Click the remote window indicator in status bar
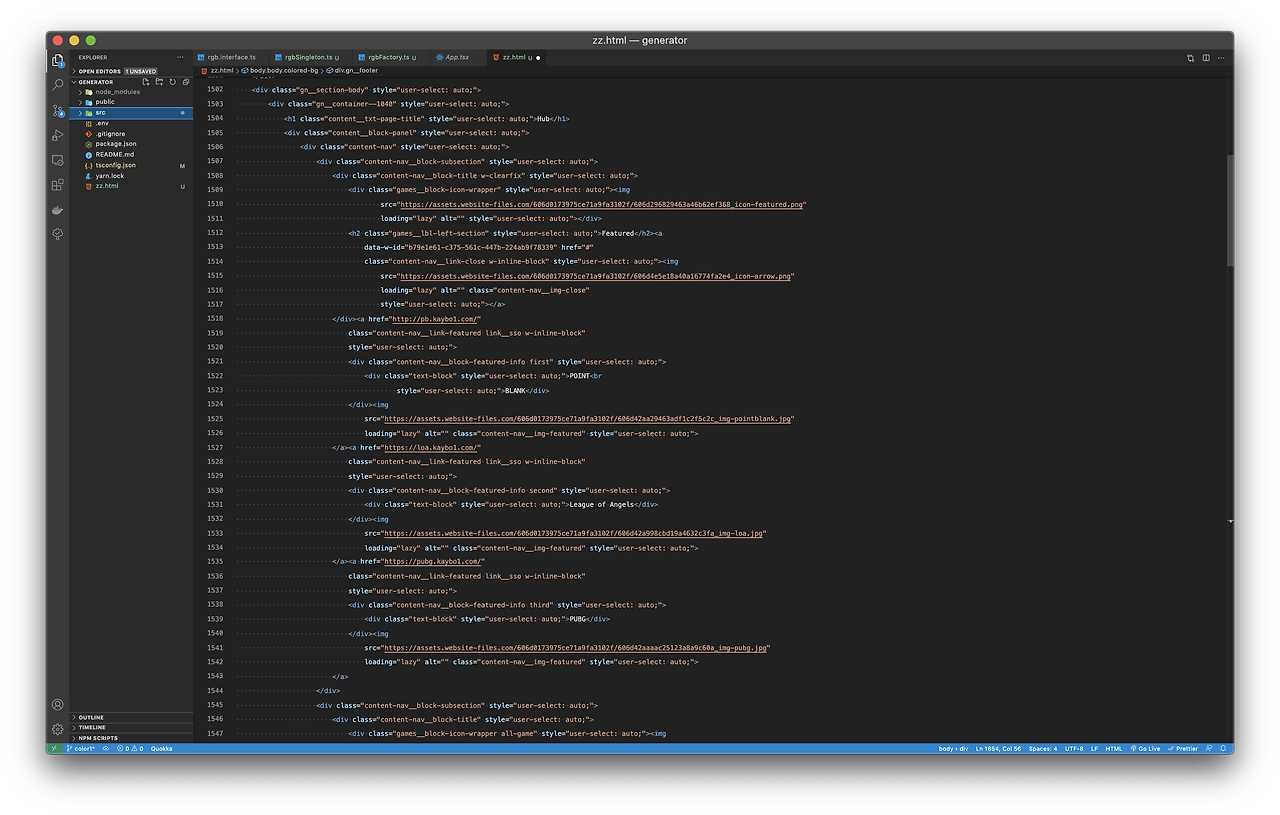Screen dimensions: 1280x815 [53, 748]
